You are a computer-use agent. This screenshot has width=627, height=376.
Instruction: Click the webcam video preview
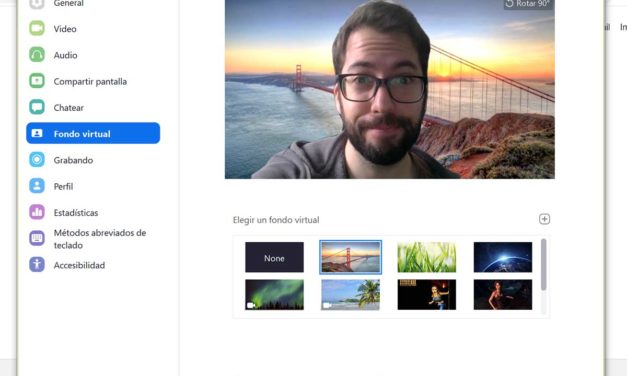[x=390, y=89]
